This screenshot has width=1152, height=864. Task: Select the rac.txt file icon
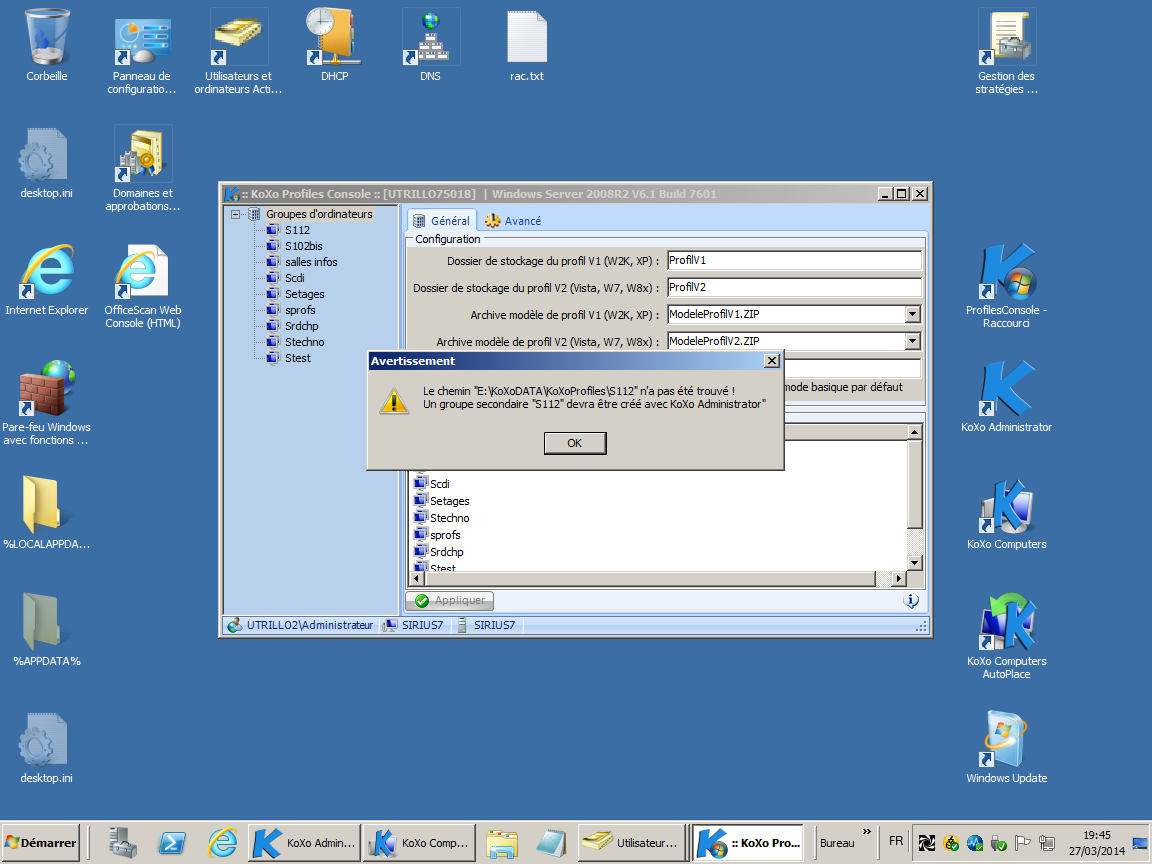click(527, 44)
